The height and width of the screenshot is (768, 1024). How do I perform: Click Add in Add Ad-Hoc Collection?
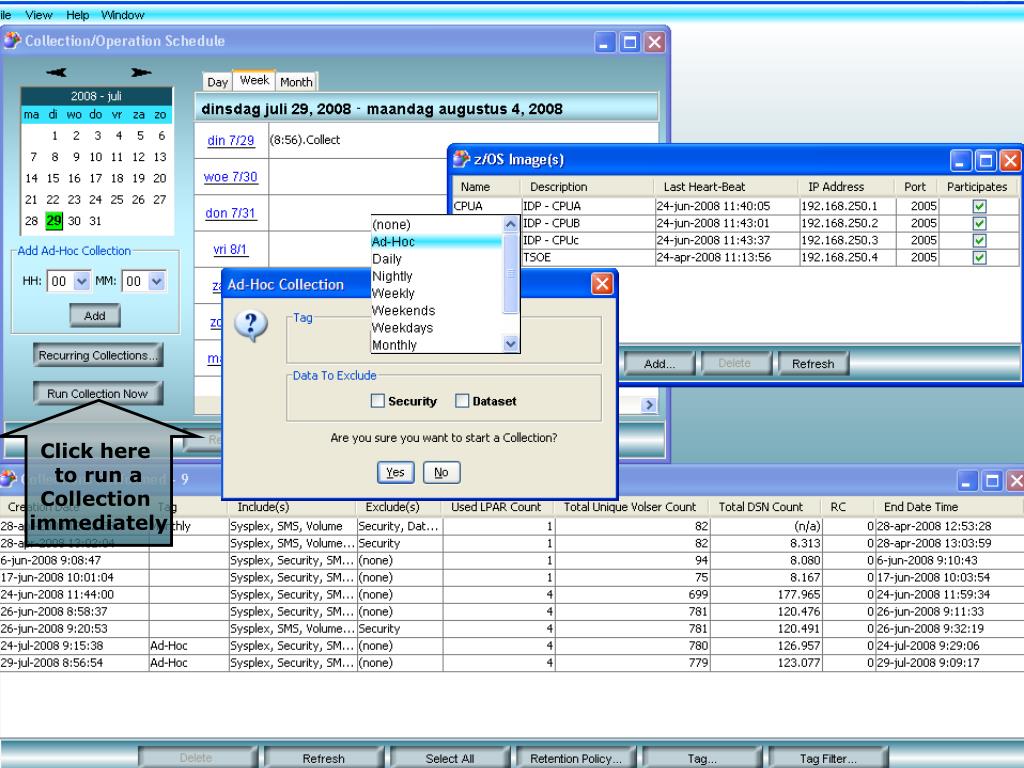point(95,315)
